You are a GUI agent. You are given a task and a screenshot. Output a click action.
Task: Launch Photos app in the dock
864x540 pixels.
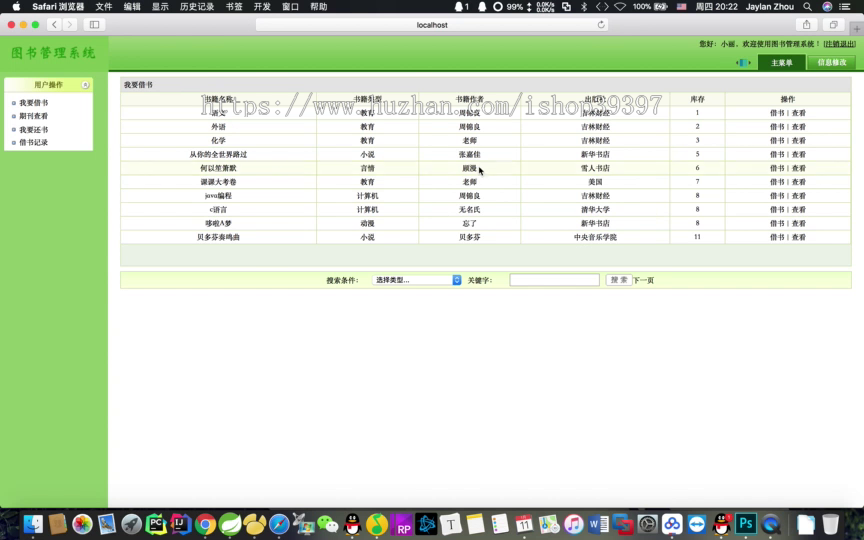pos(82,524)
